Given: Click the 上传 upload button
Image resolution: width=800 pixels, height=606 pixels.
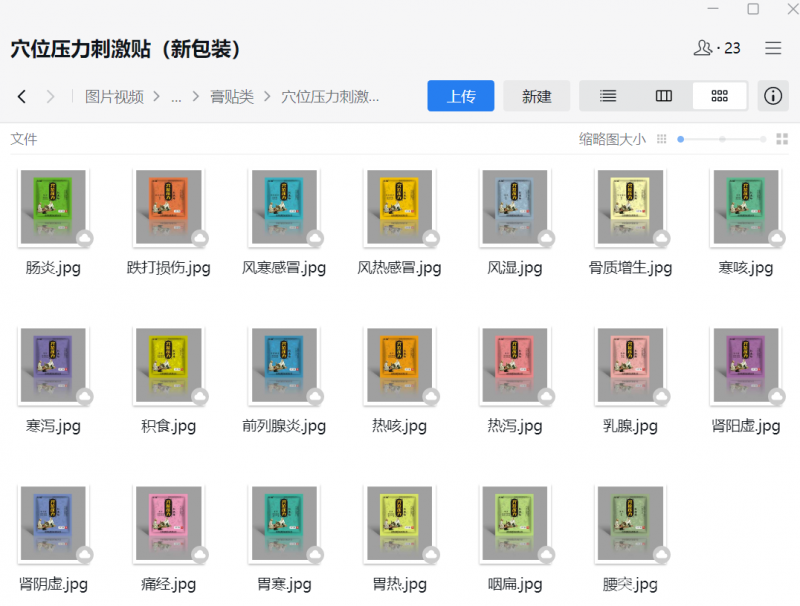Looking at the screenshot, I should click(x=460, y=96).
